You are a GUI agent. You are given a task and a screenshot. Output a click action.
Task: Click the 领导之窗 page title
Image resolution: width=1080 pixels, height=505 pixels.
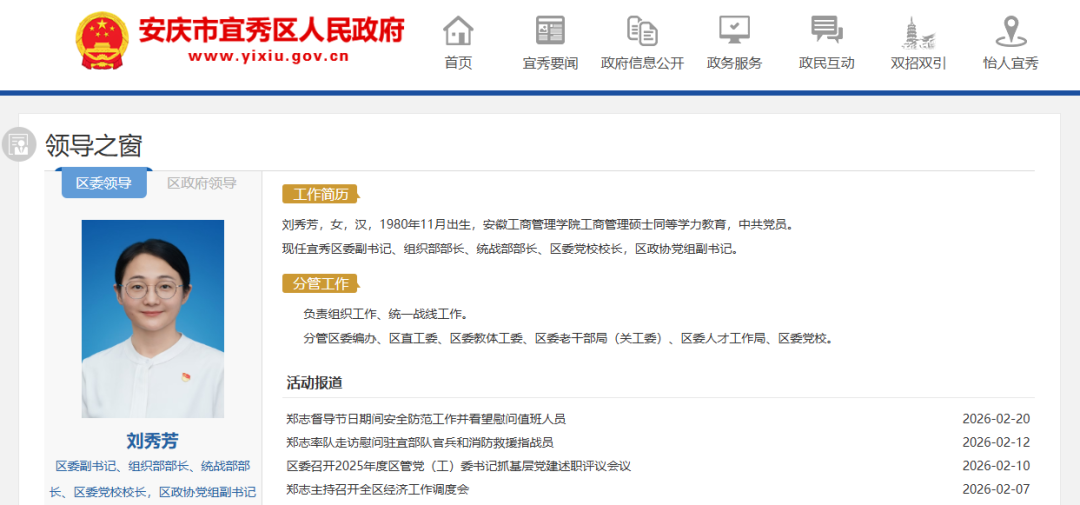[94, 145]
